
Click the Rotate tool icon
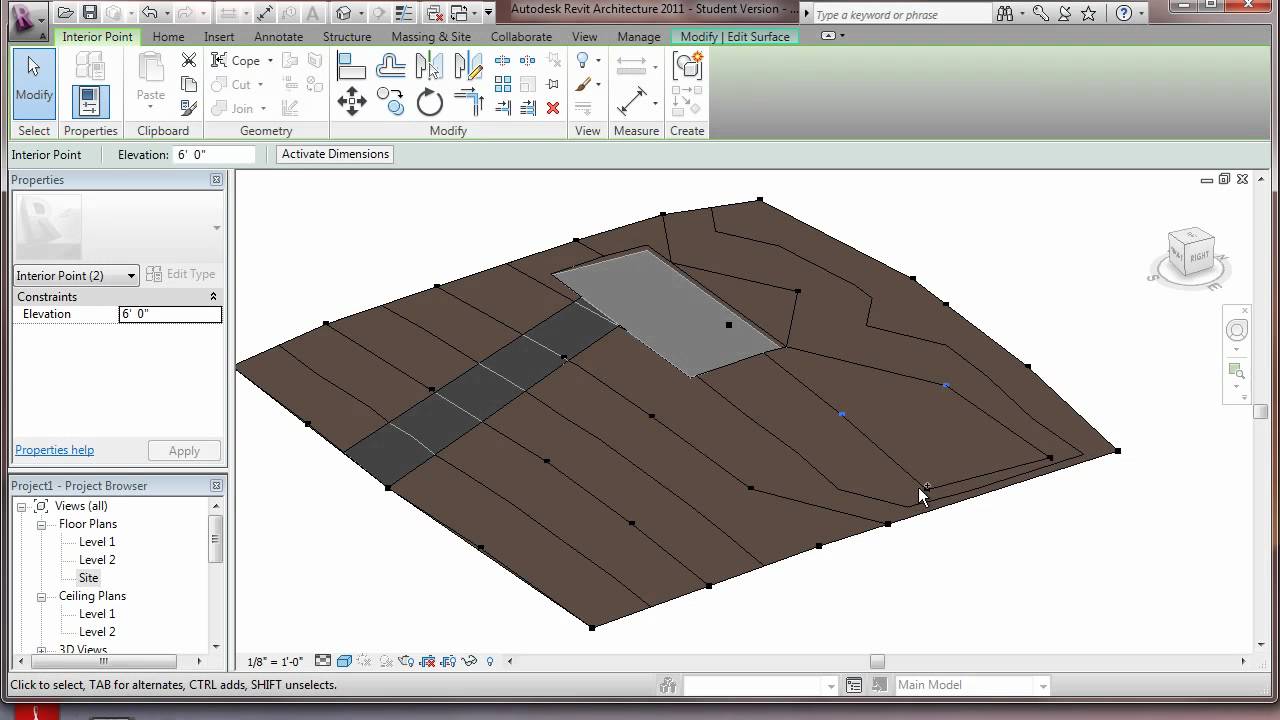coord(430,102)
